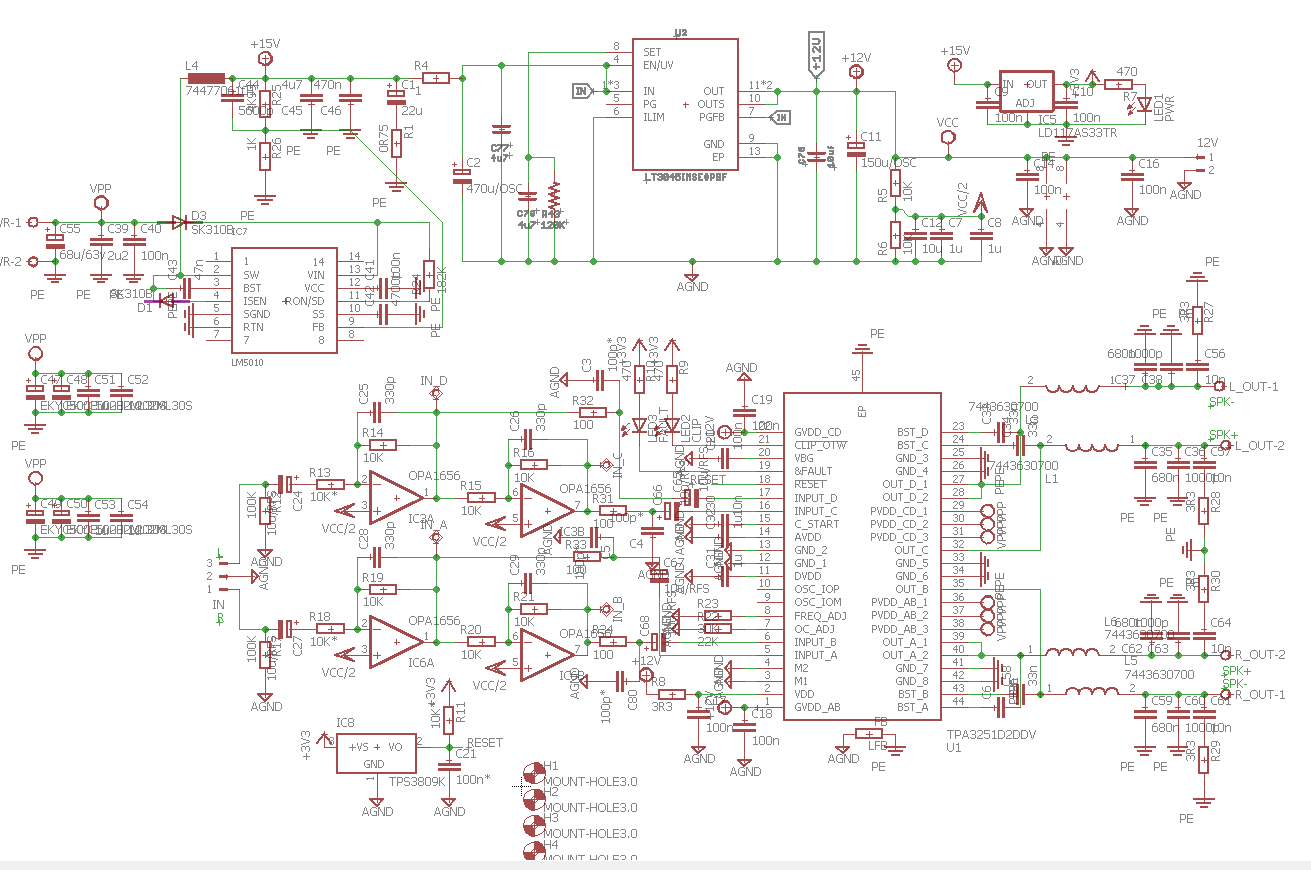Select diode D3 symbol
Viewport: 1311px width, 870px height.
pyautogui.click(x=178, y=222)
